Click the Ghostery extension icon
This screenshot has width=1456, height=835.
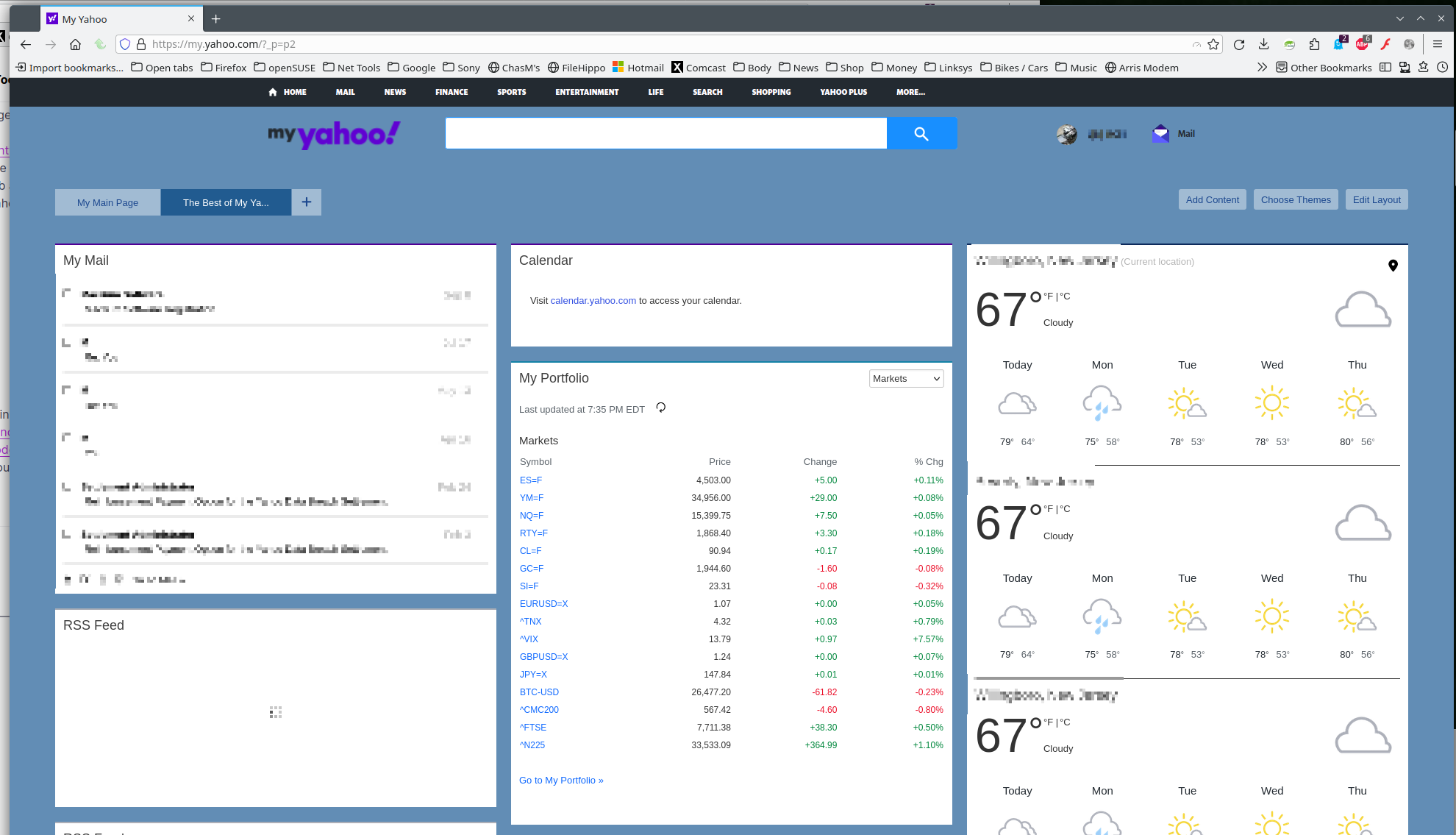coord(1339,43)
